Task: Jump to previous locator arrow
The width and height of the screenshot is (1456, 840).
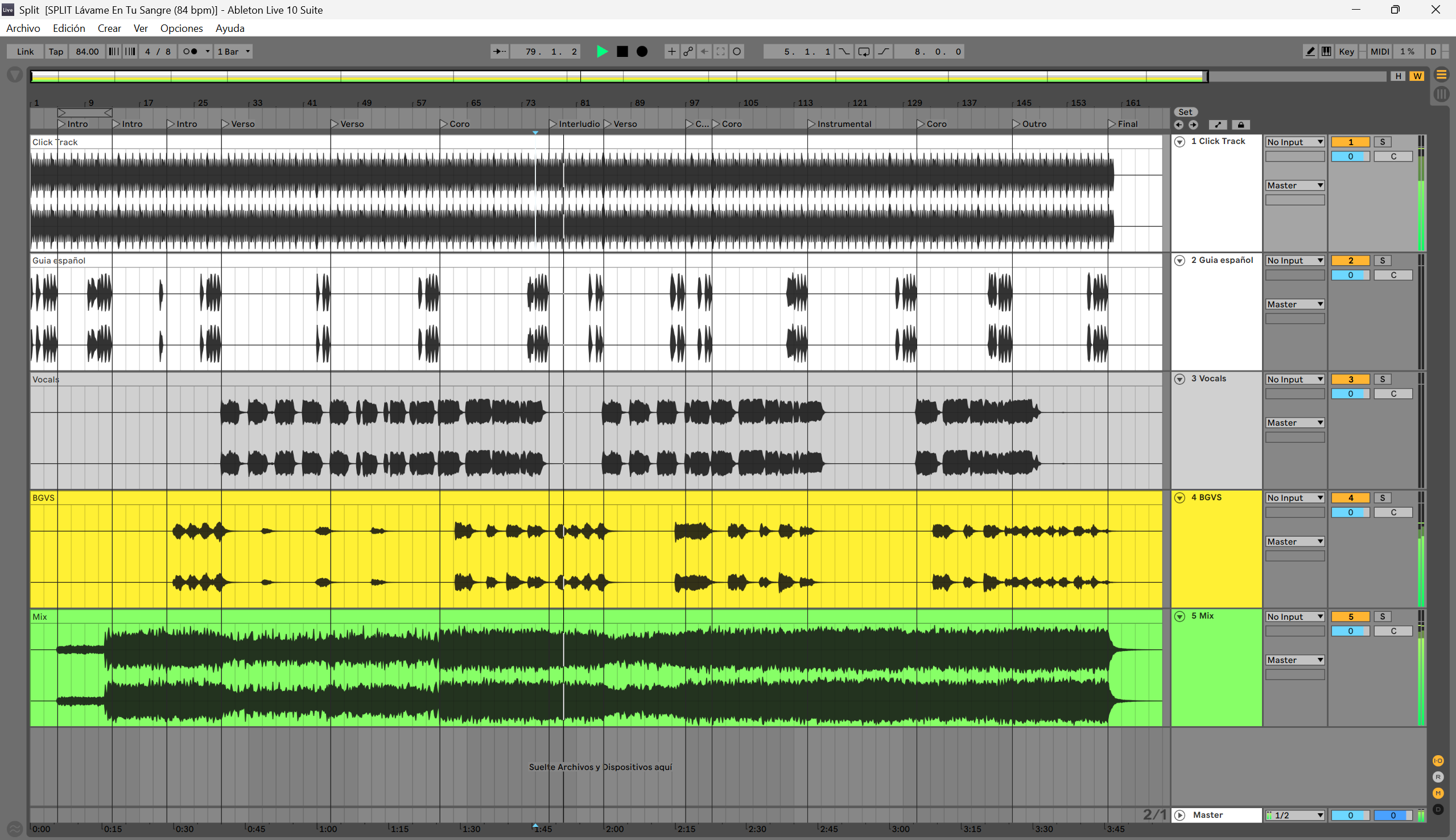Action: click(x=1179, y=125)
